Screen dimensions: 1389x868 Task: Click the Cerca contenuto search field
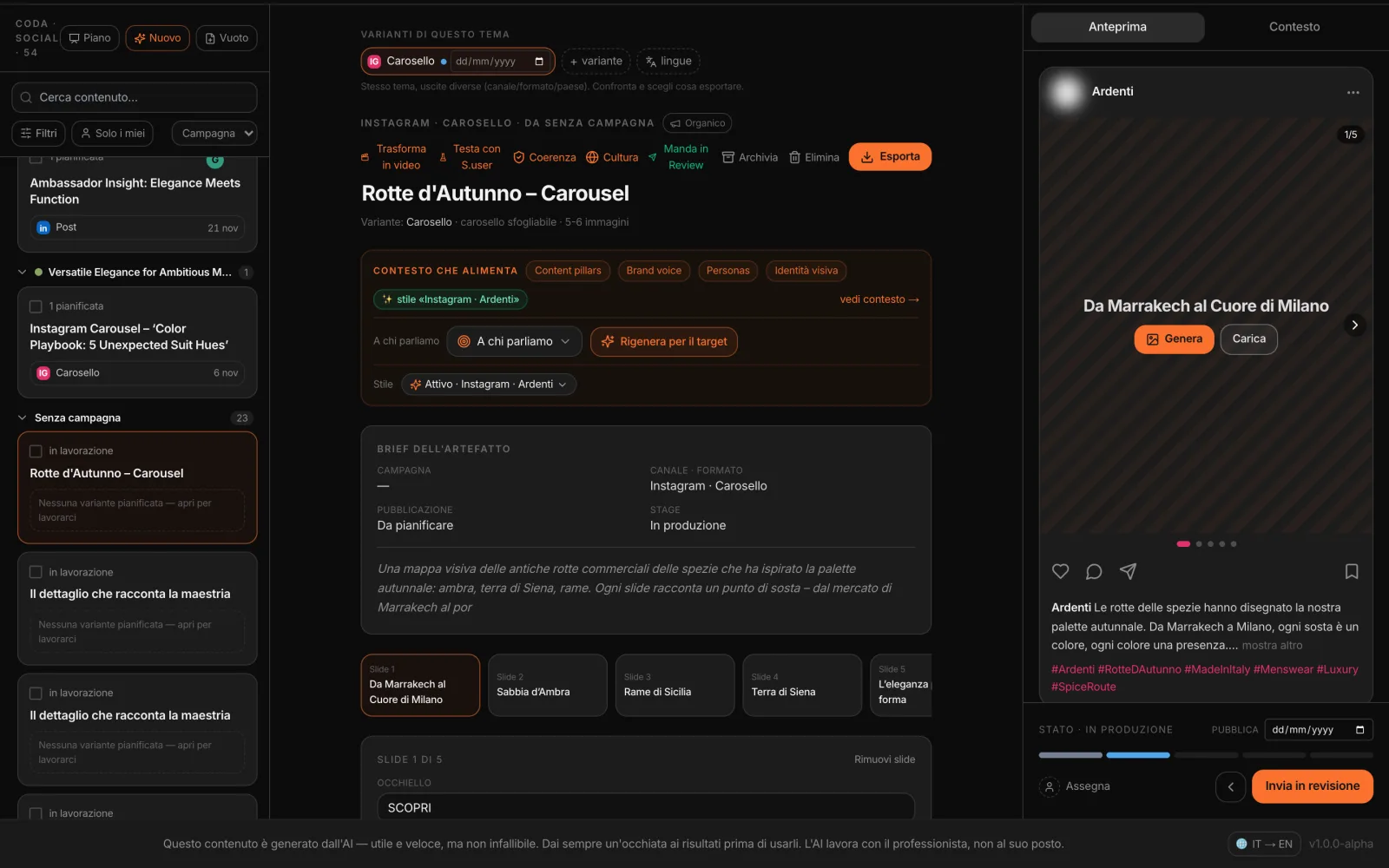coord(135,97)
